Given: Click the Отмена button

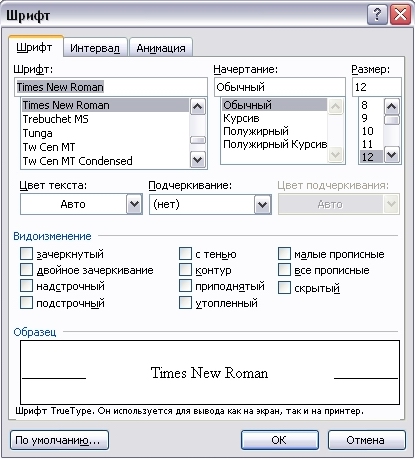Looking at the screenshot, I should (x=366, y=440).
